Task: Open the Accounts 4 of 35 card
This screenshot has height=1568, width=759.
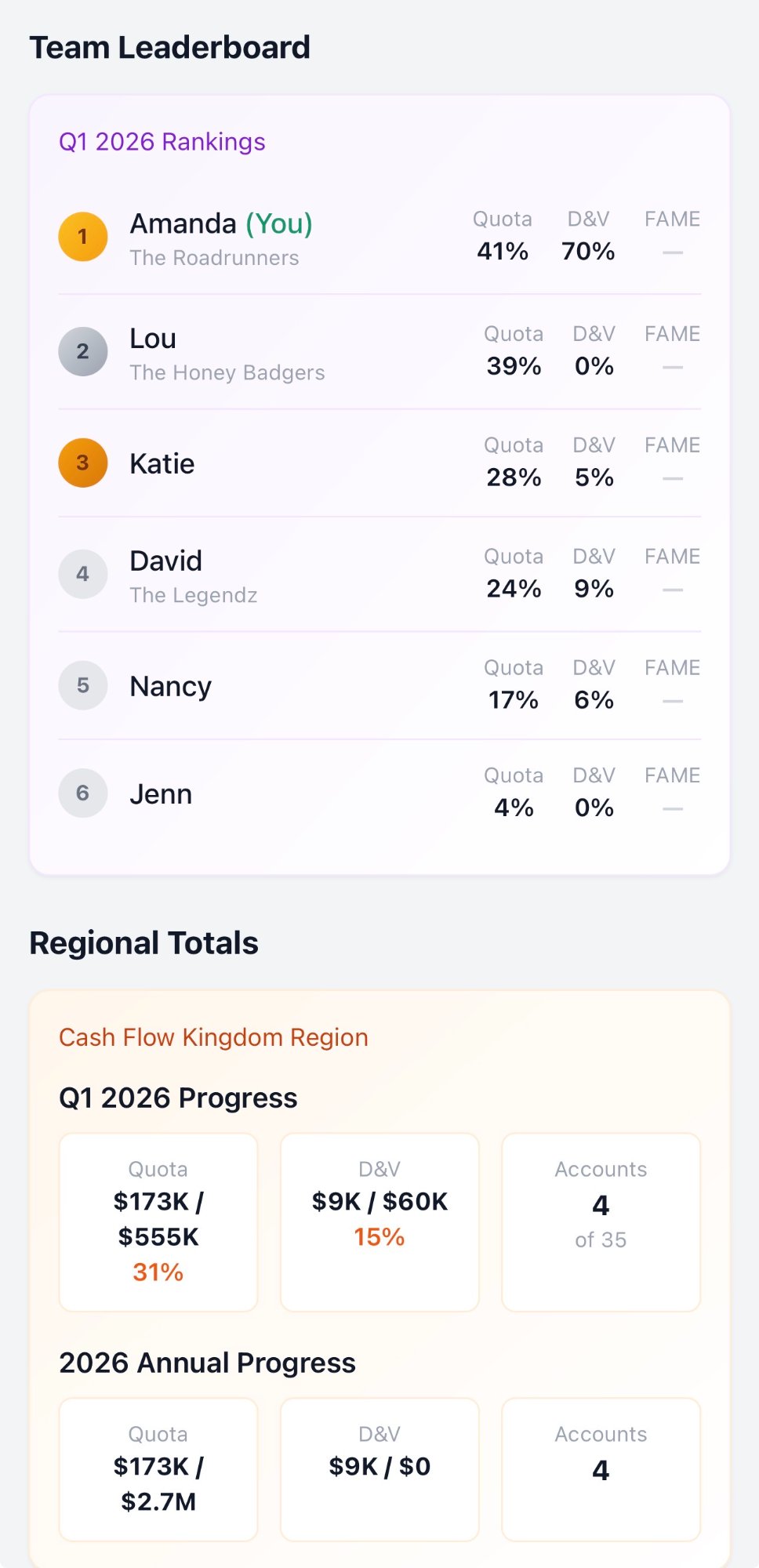Action: click(601, 1222)
